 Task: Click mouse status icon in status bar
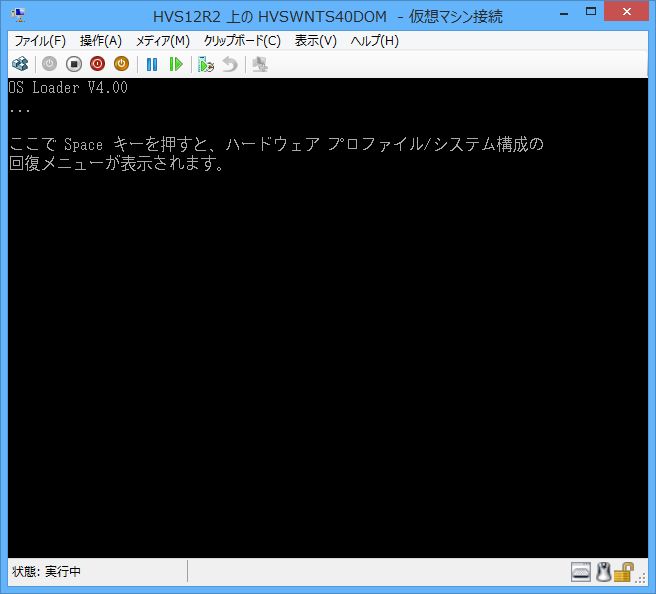tap(603, 572)
